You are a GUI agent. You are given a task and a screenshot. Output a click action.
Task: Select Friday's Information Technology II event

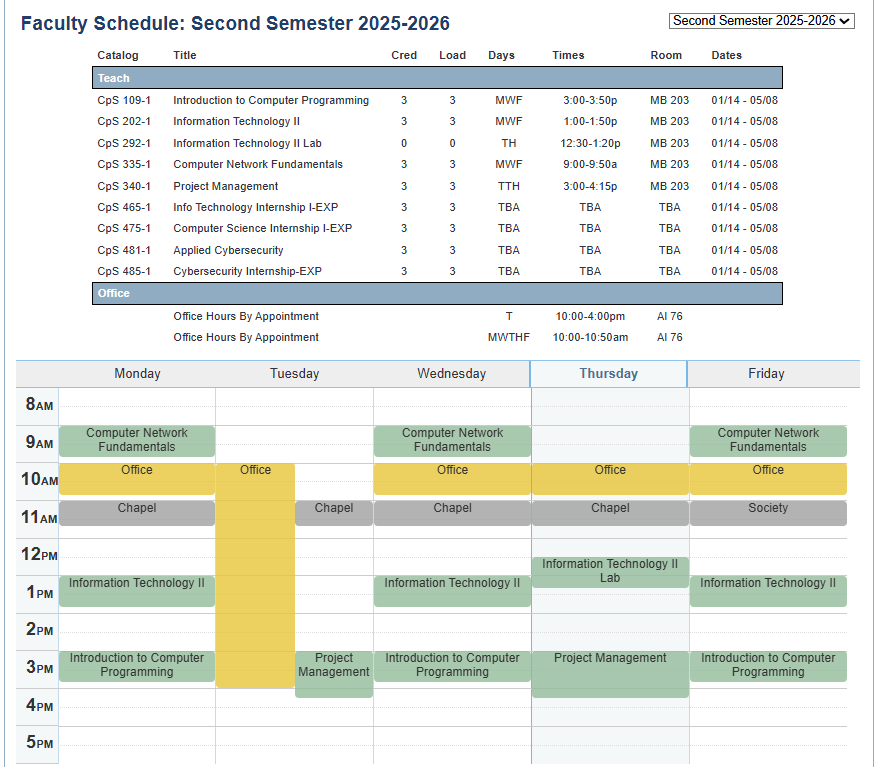pos(768,590)
